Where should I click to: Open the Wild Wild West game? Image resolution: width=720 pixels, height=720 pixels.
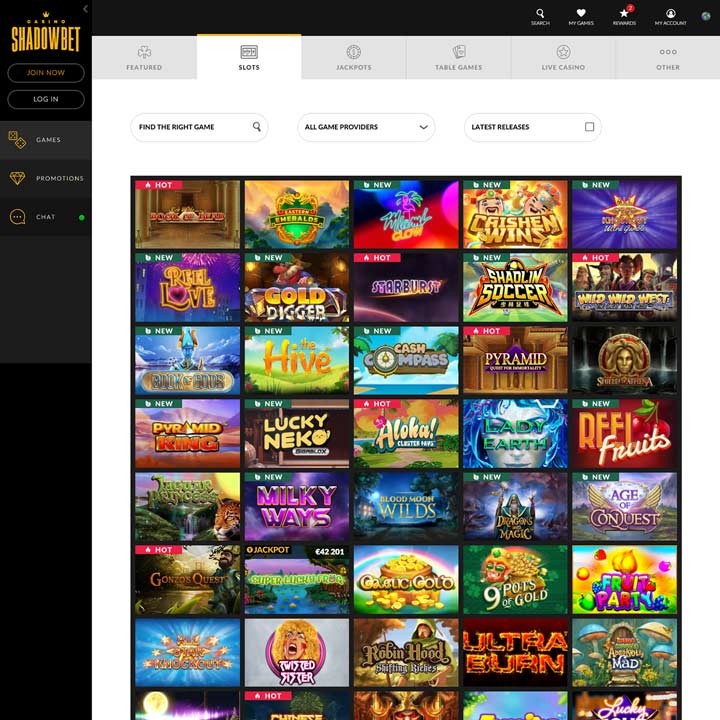624,287
